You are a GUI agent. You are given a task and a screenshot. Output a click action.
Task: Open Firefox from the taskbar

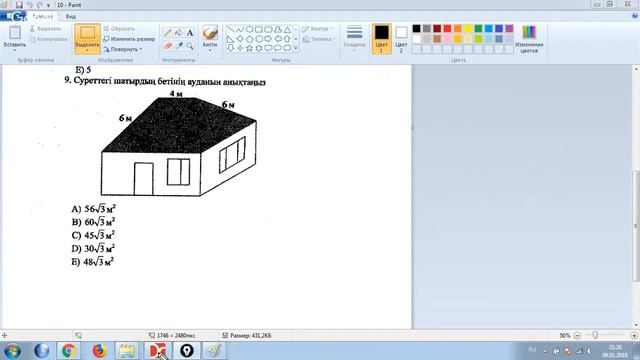click(x=98, y=351)
